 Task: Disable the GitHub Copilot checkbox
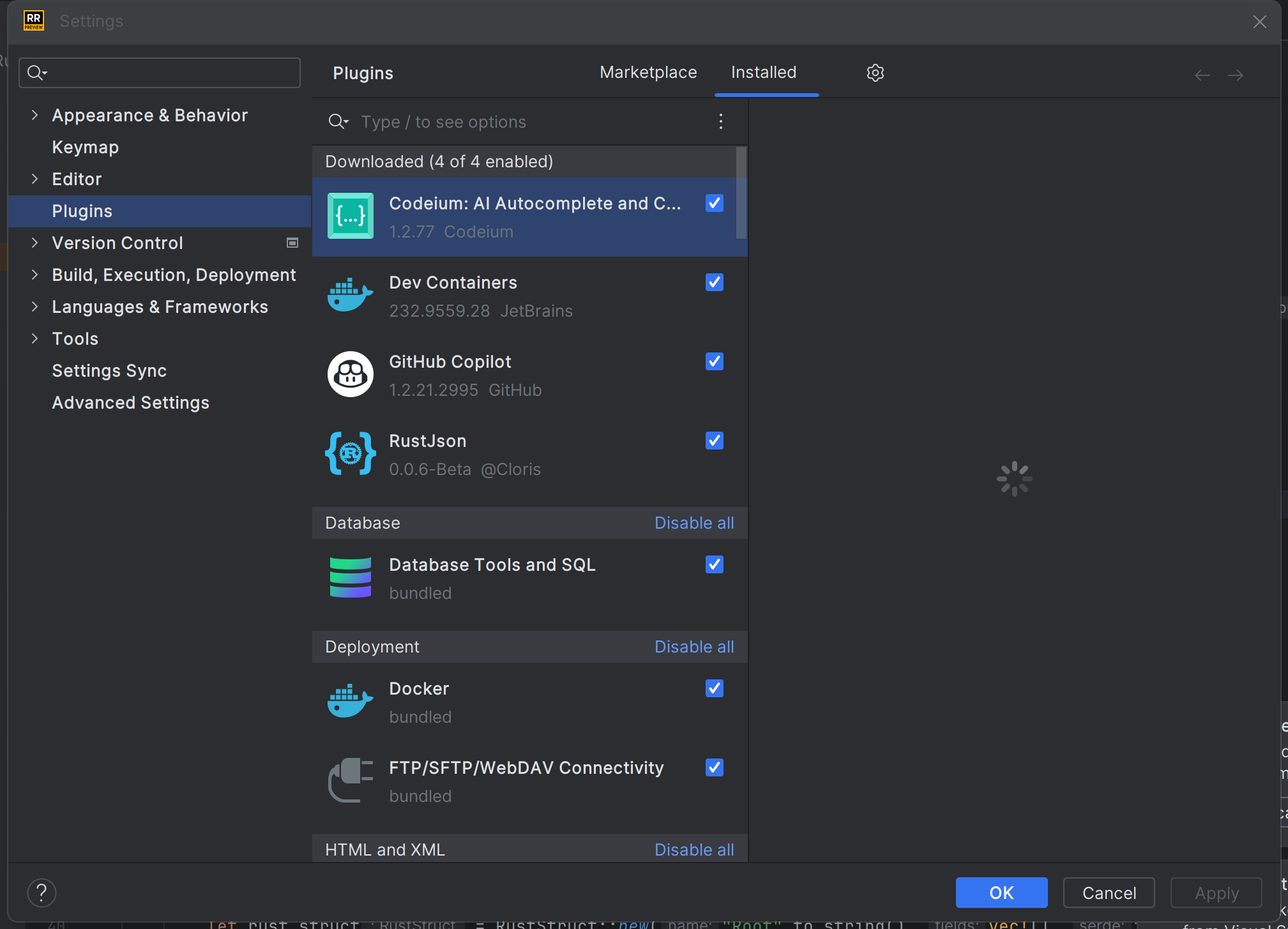click(x=714, y=361)
